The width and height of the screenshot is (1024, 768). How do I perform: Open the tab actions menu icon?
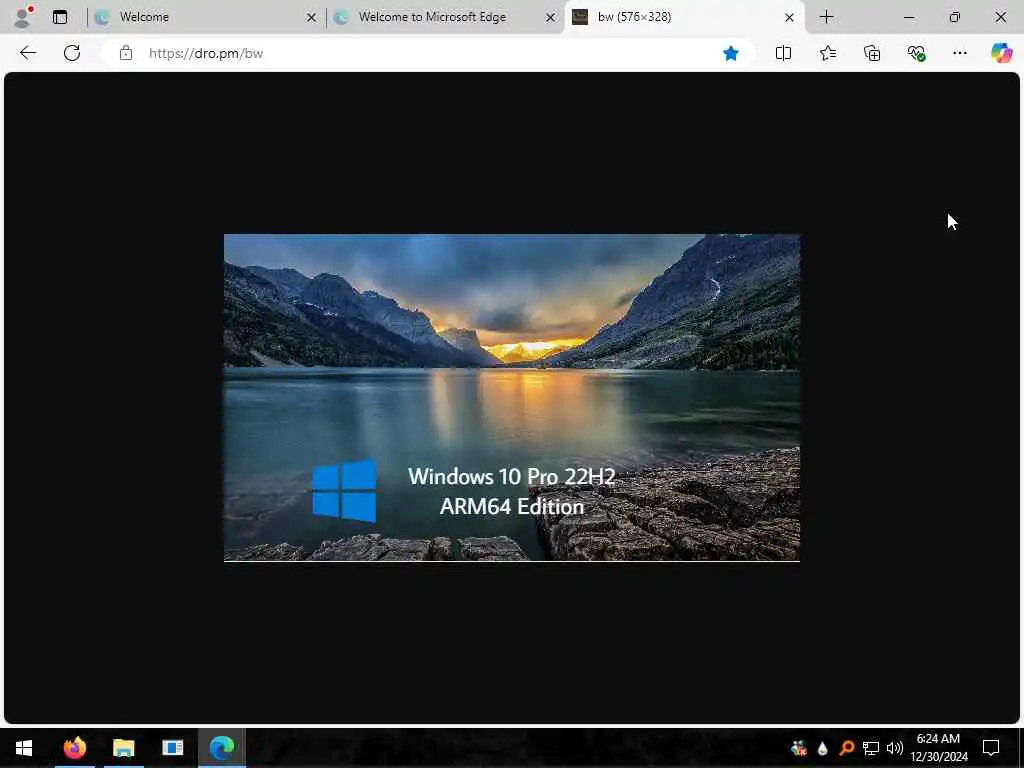point(60,17)
